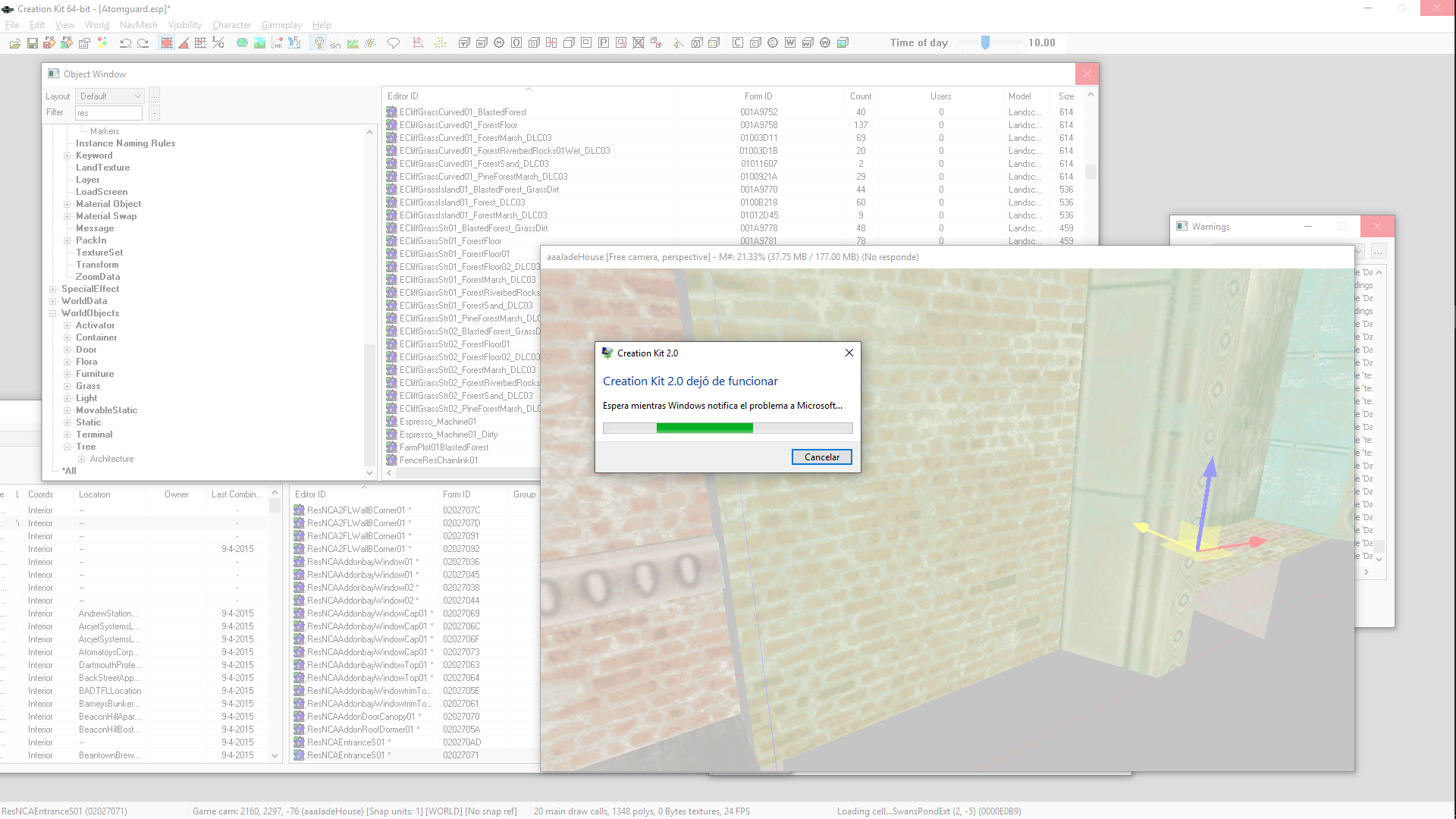Click the Object Window tree vertical scrollbar
This screenshot has width=1456, height=819.
click(x=370, y=301)
